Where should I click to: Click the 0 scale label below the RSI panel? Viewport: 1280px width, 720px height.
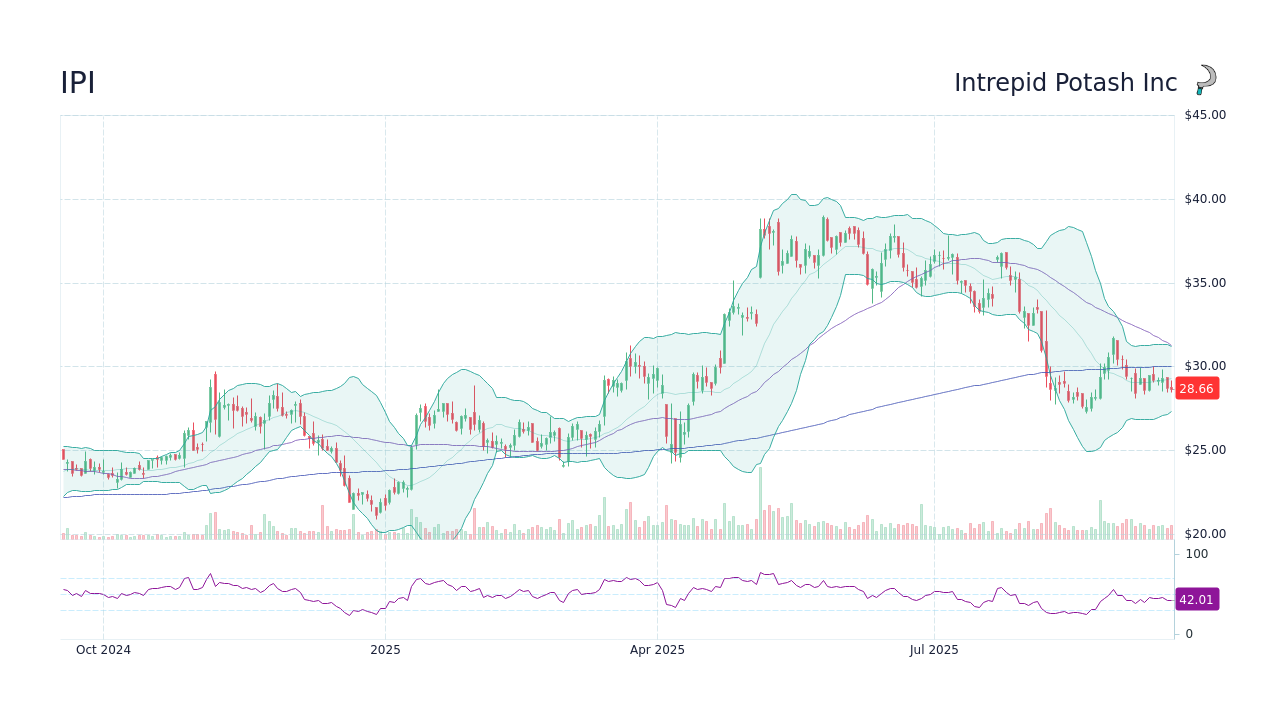click(x=1188, y=633)
